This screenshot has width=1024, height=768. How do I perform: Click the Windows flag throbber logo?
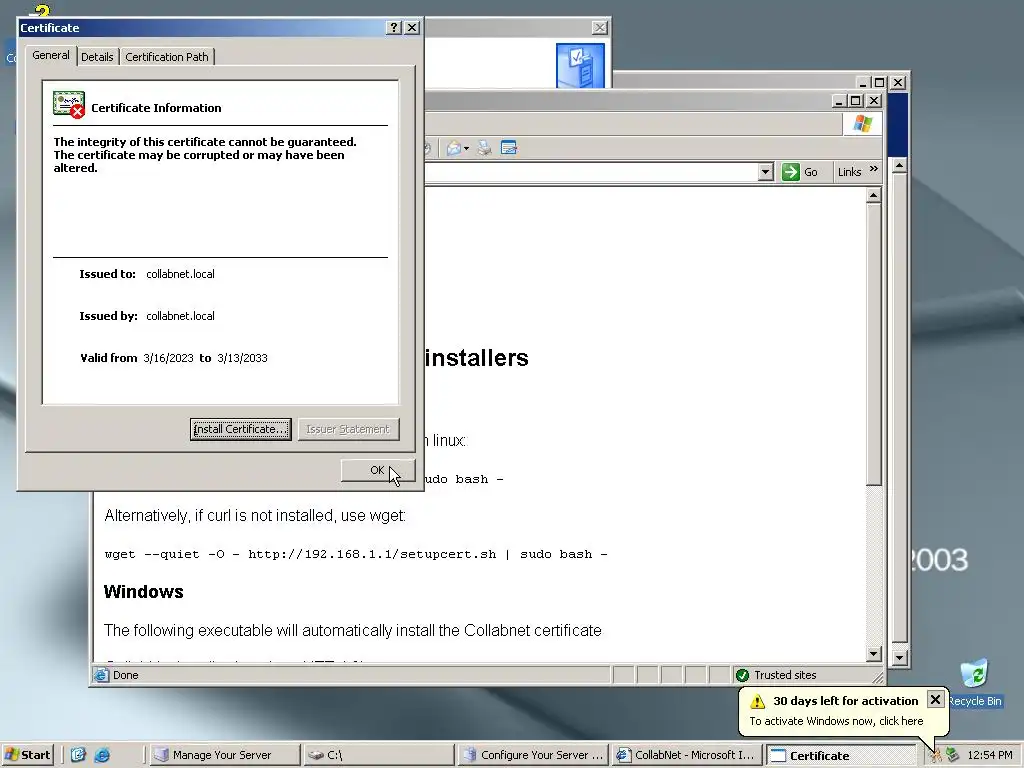[862, 124]
